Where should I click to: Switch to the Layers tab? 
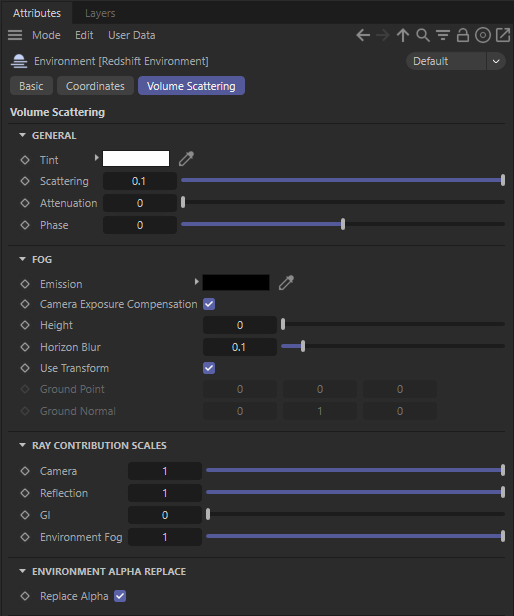(x=100, y=13)
